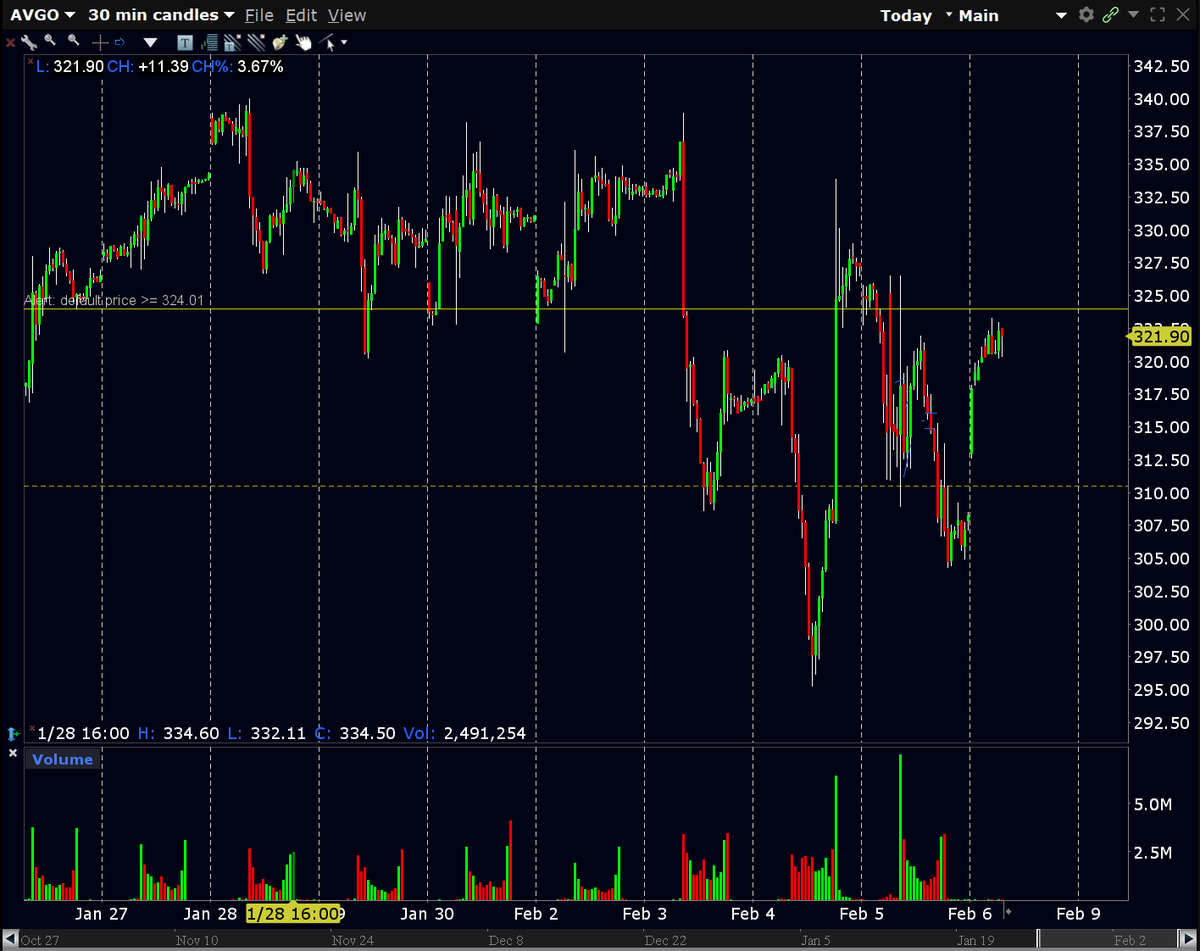The width and height of the screenshot is (1200, 951).
Task: Click the CH% 3.67% value text
Action: click(x=238, y=67)
